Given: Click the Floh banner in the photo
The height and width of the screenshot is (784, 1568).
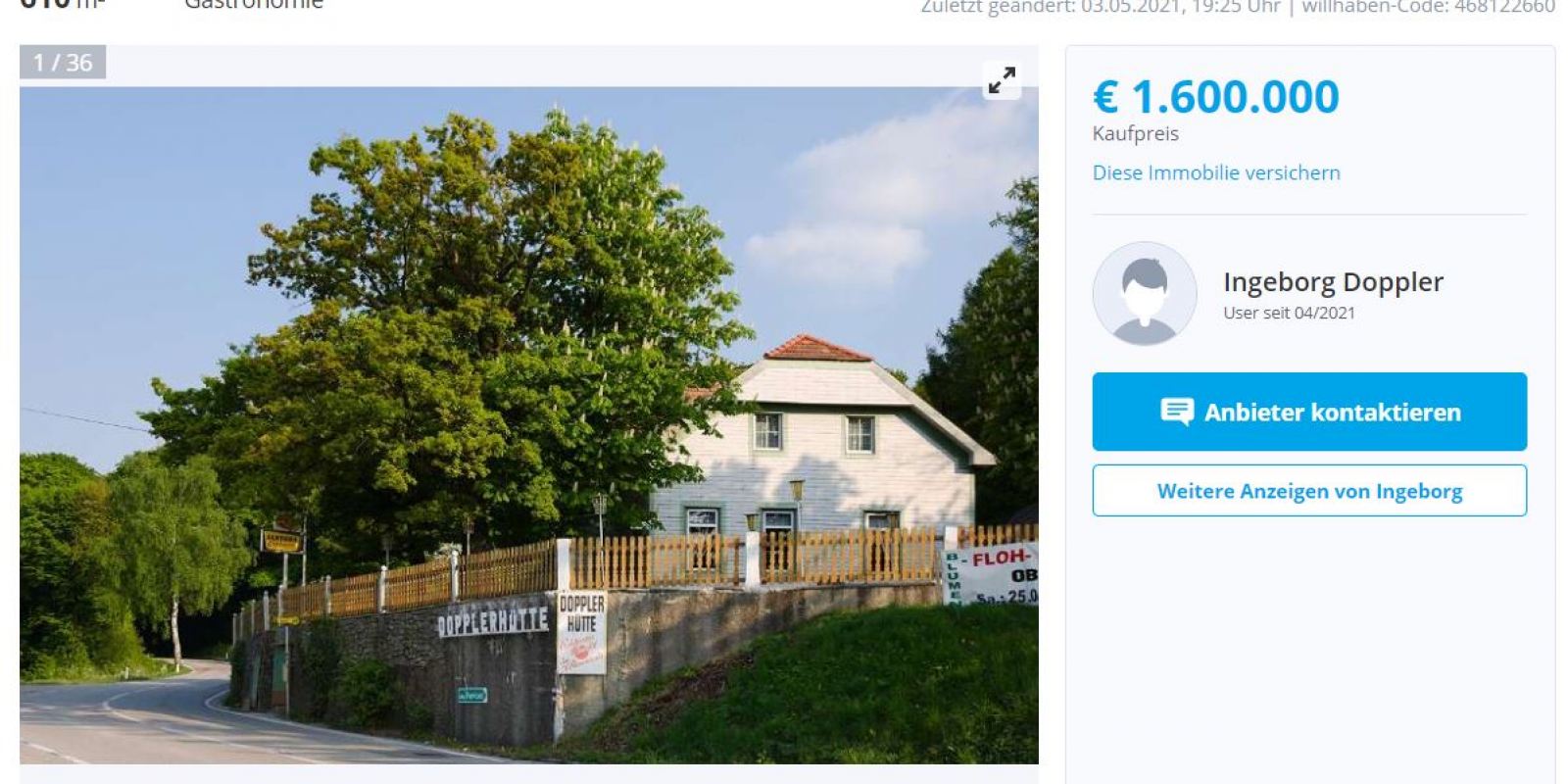Looking at the screenshot, I should [x=991, y=574].
